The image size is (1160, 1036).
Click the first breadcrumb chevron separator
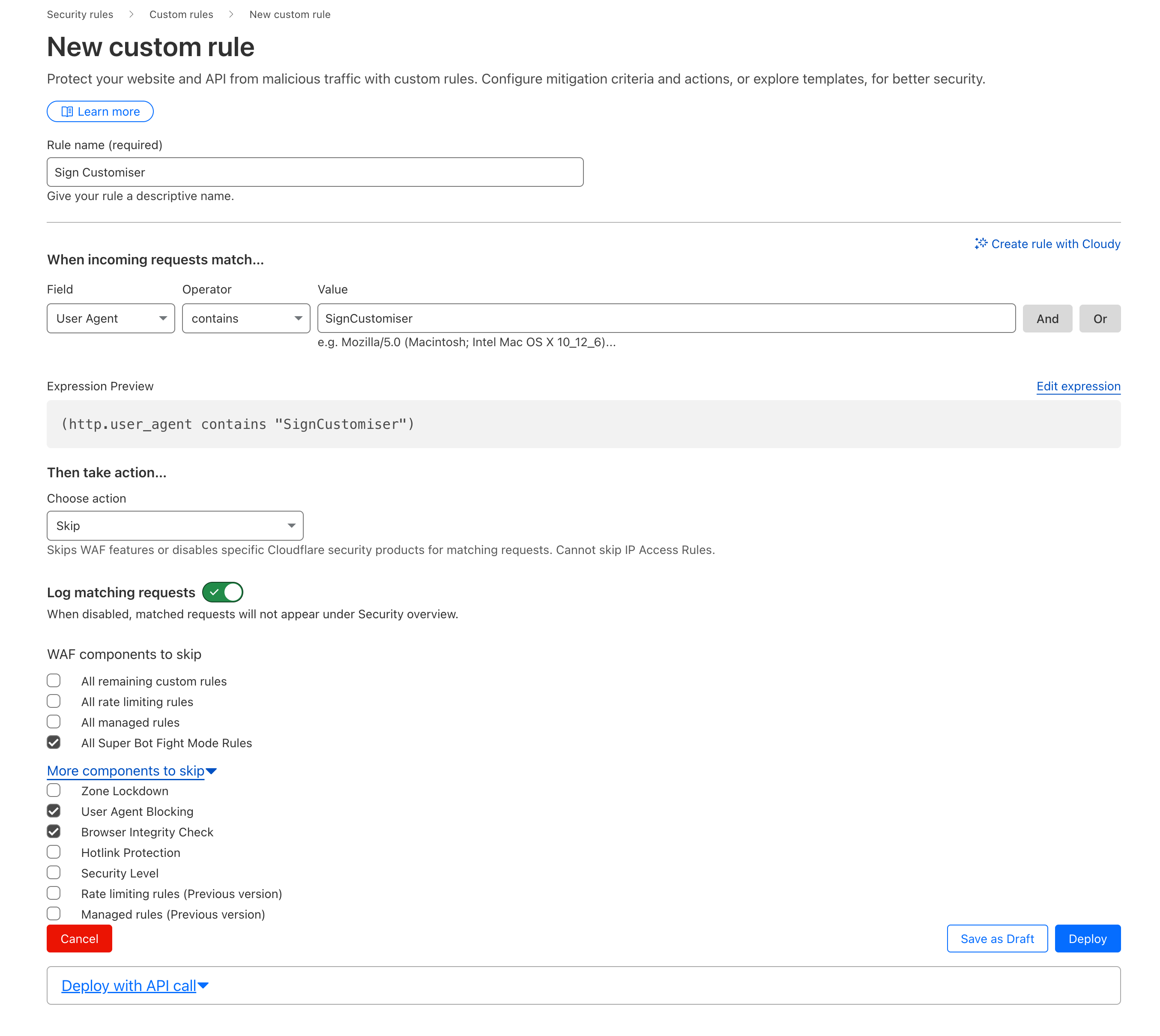click(x=131, y=14)
